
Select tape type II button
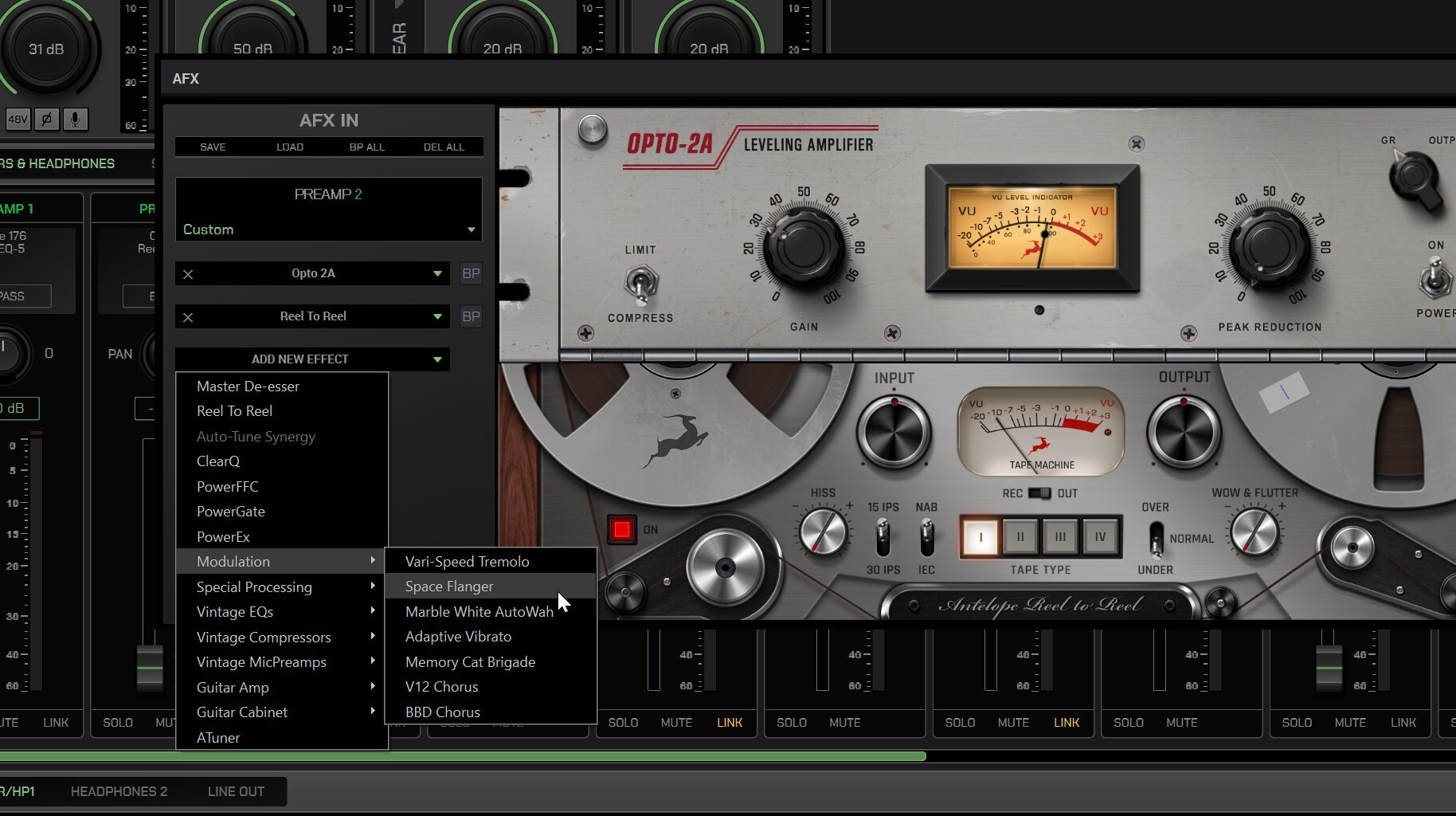(x=1020, y=537)
